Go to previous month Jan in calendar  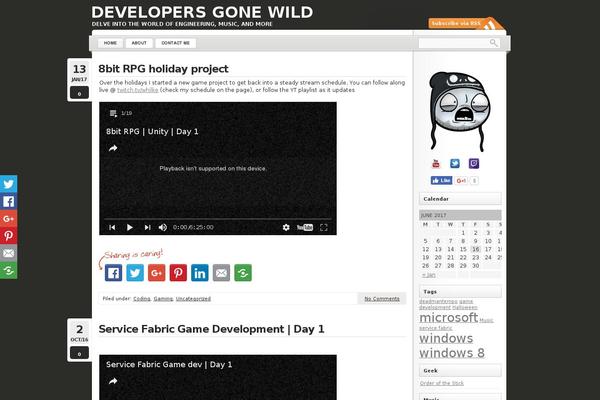pos(429,275)
